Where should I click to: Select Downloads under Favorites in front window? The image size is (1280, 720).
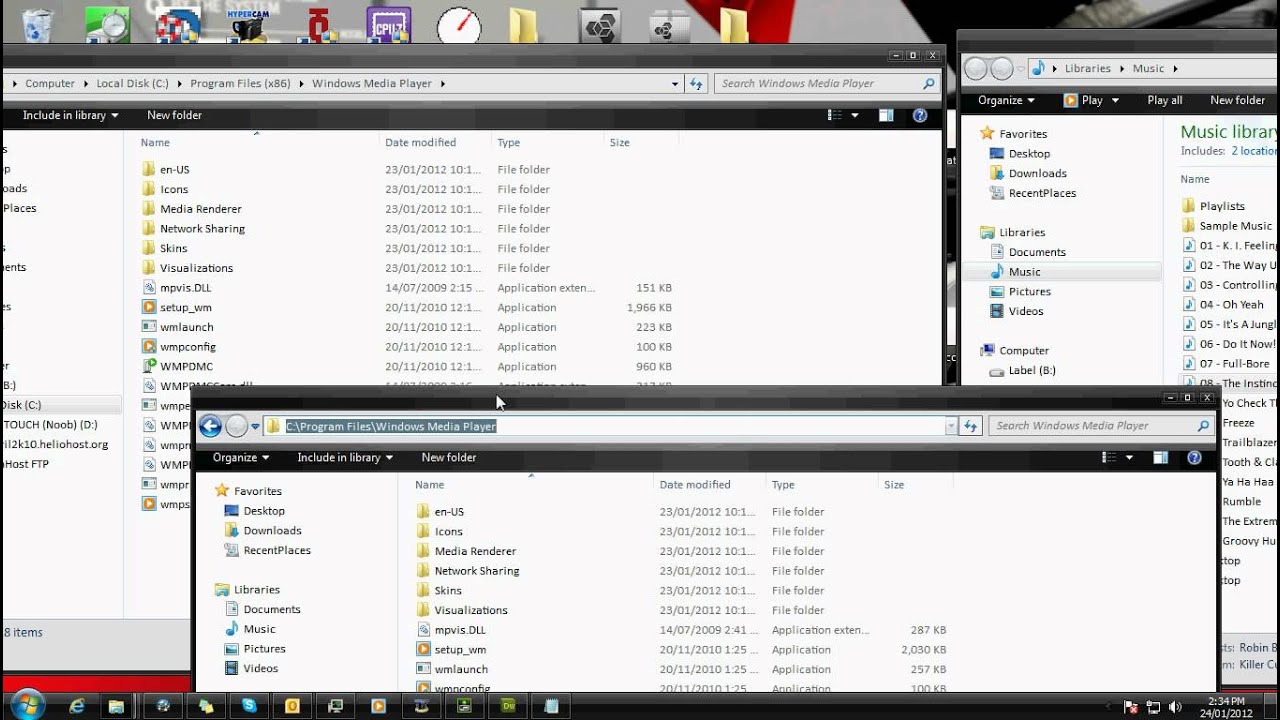point(272,531)
